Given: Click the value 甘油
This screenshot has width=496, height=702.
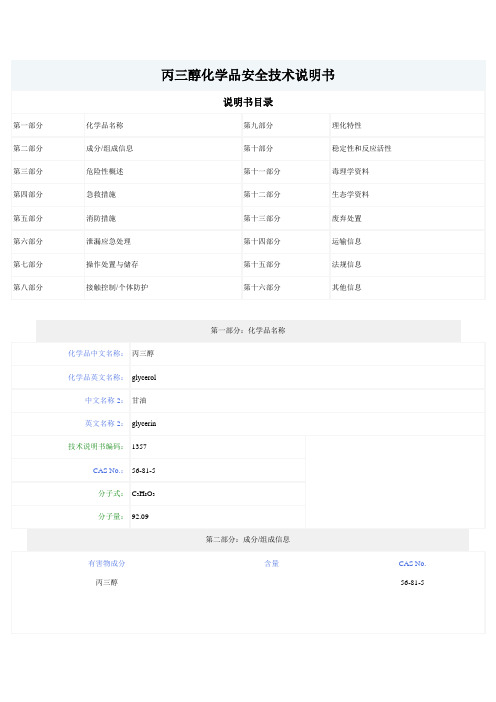Looking at the screenshot, I should coord(139,400).
